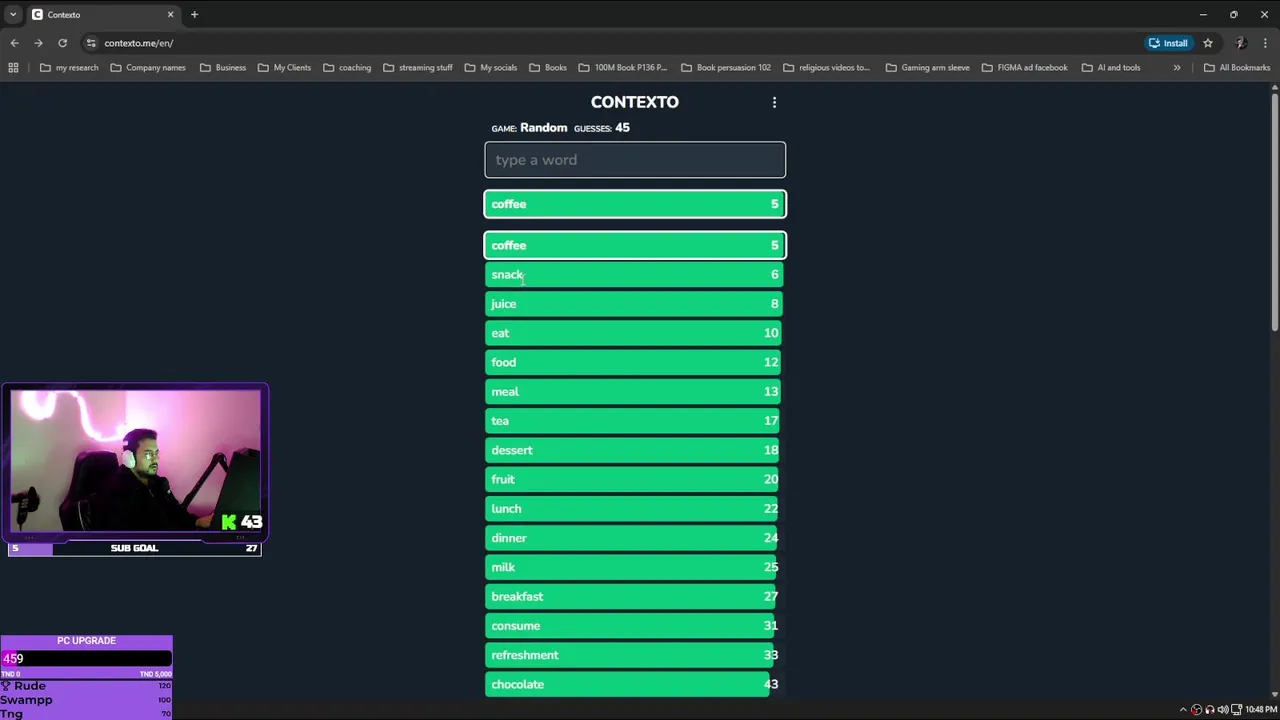Go back using browser back arrow
The height and width of the screenshot is (720, 1280).
[x=14, y=43]
